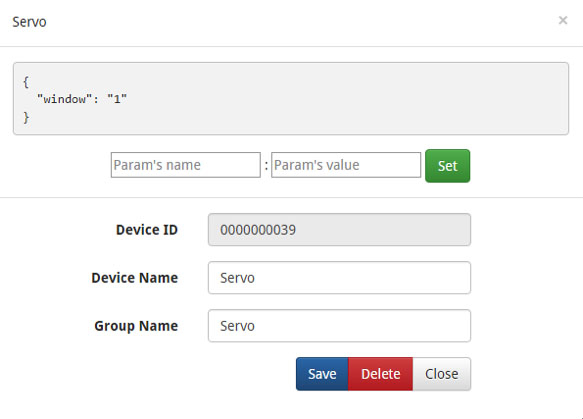583x419 pixels.
Task: Click the Group Name label
Action: pos(136,326)
